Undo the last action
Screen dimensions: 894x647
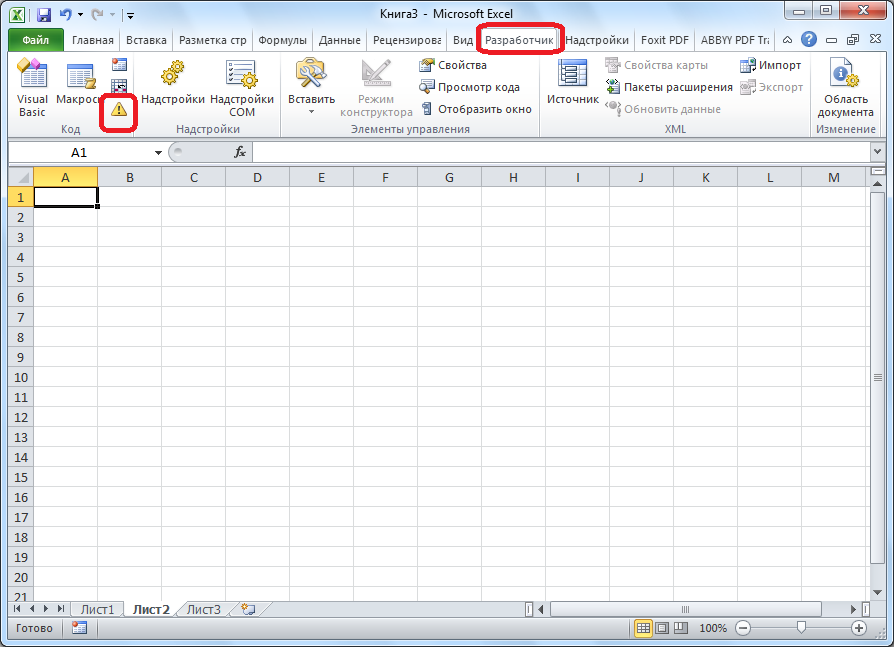click(66, 14)
